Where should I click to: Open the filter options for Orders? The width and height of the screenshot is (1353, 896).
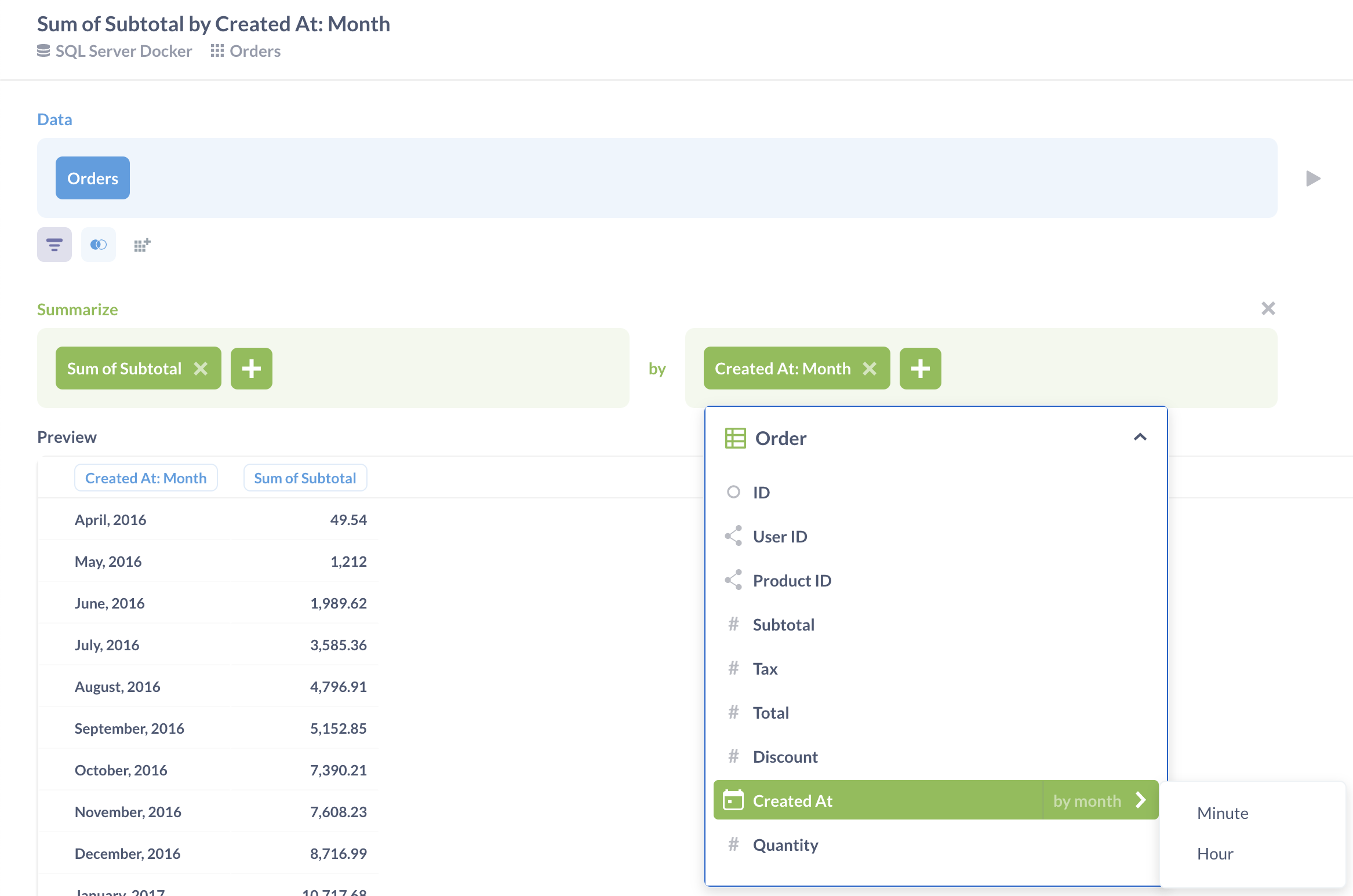[54, 245]
